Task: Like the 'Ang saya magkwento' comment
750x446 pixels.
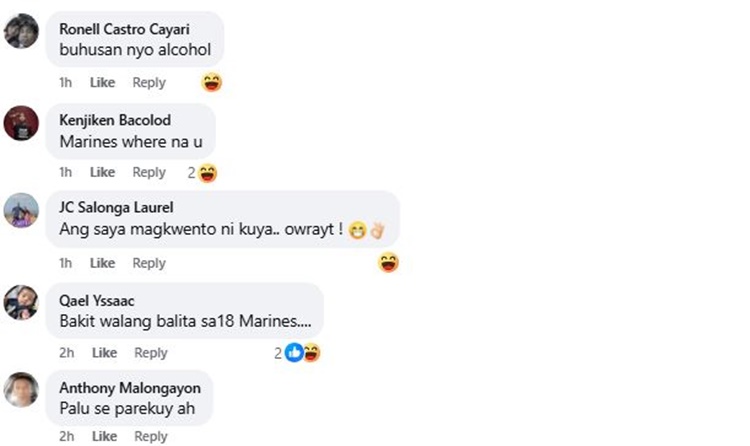Action: tap(102, 263)
